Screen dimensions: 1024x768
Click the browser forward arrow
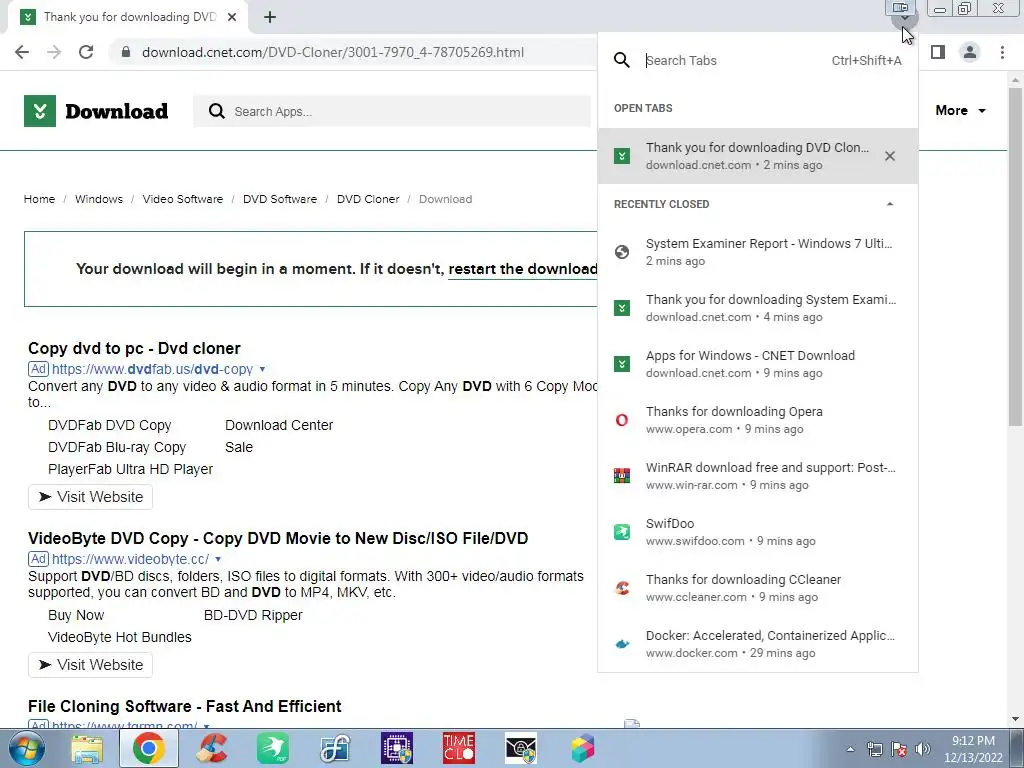tap(54, 52)
